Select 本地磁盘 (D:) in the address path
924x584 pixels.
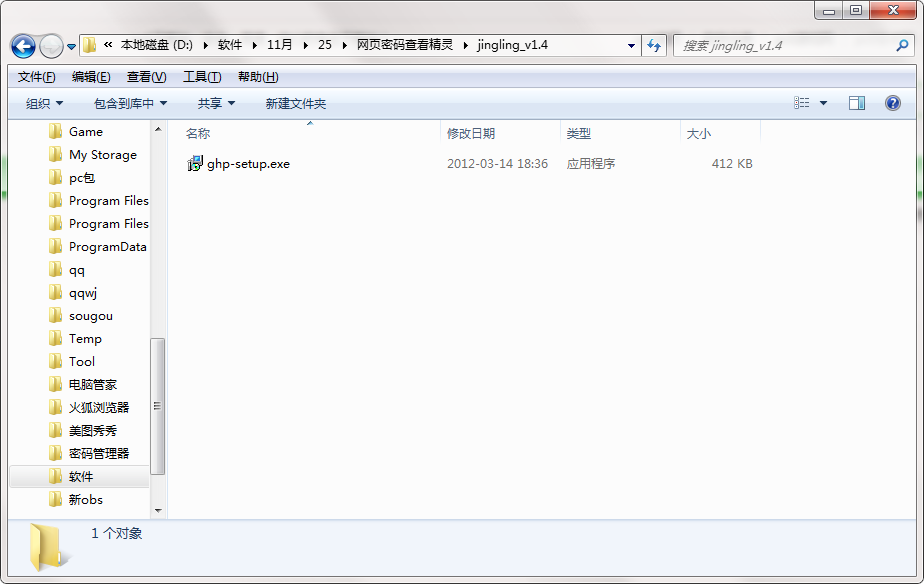pos(157,45)
